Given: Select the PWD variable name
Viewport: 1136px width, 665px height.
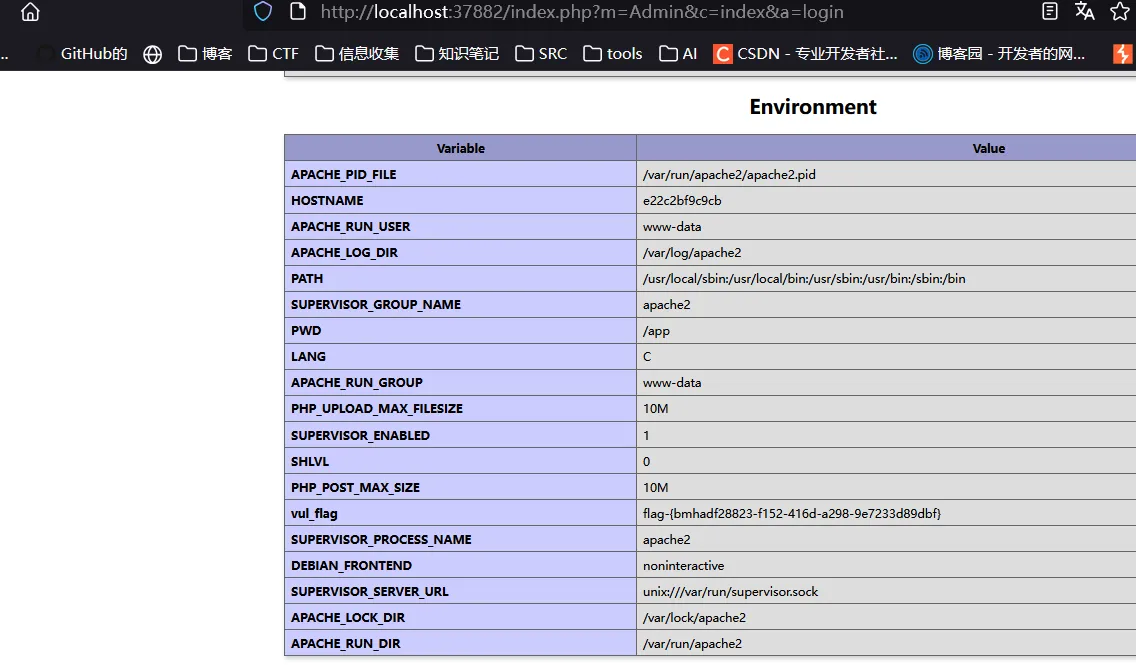Looking at the screenshot, I should (306, 330).
